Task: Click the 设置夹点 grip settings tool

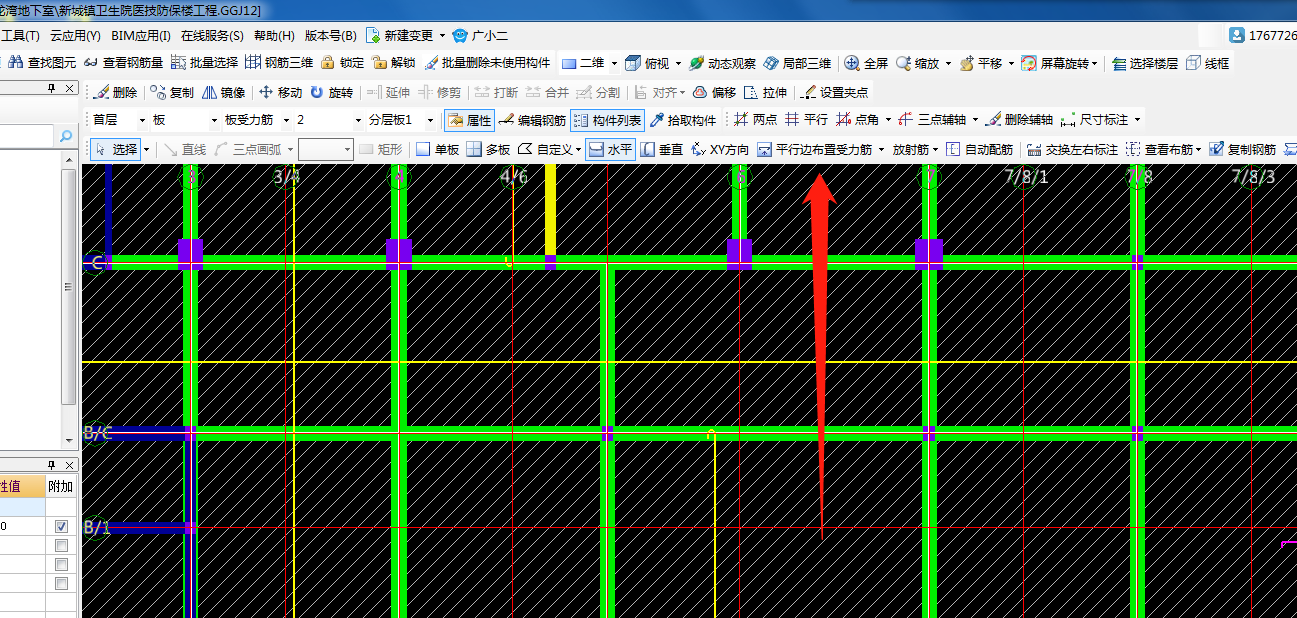Action: pyautogui.click(x=834, y=92)
